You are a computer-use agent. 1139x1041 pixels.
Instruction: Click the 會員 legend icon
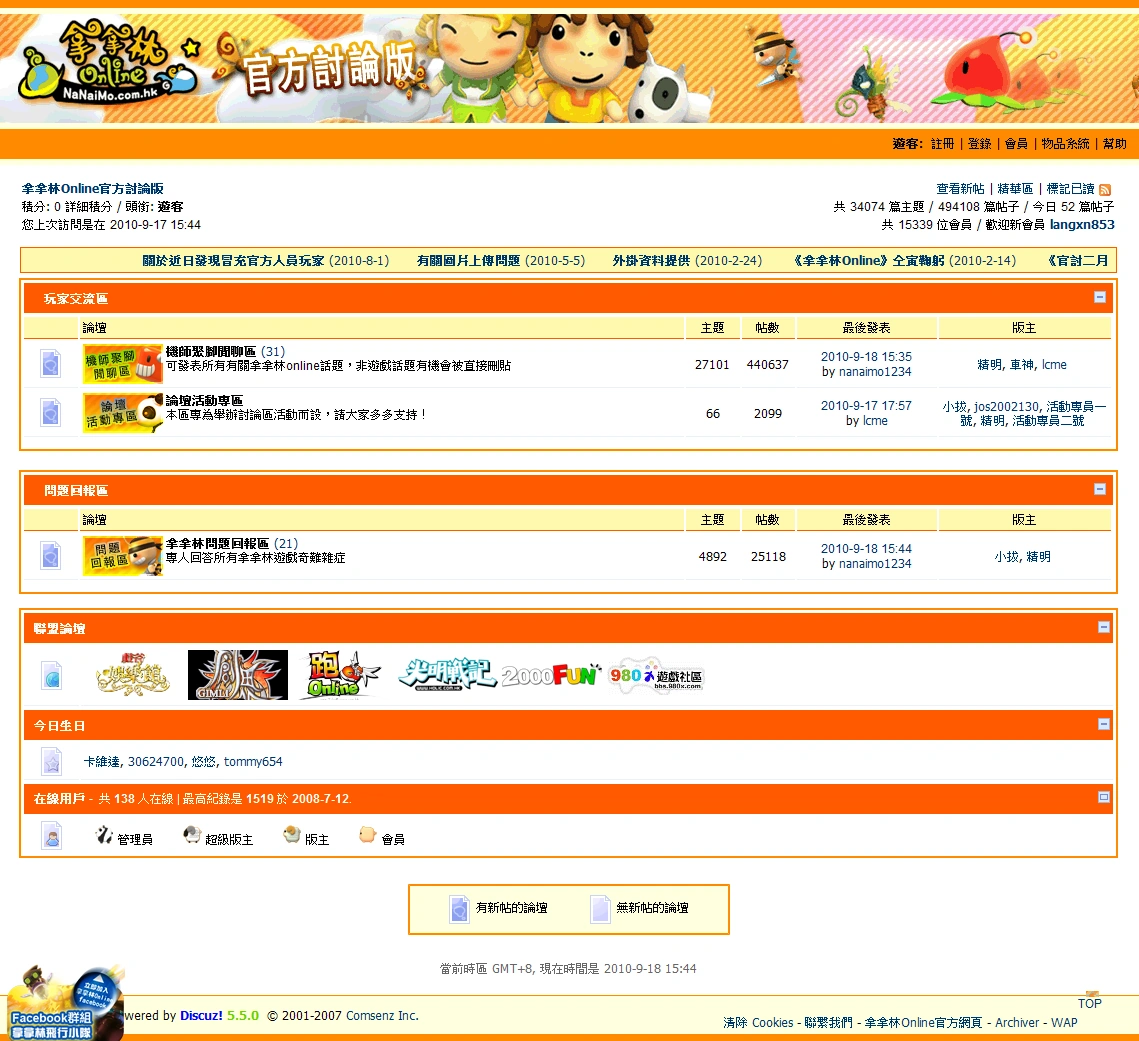[368, 835]
